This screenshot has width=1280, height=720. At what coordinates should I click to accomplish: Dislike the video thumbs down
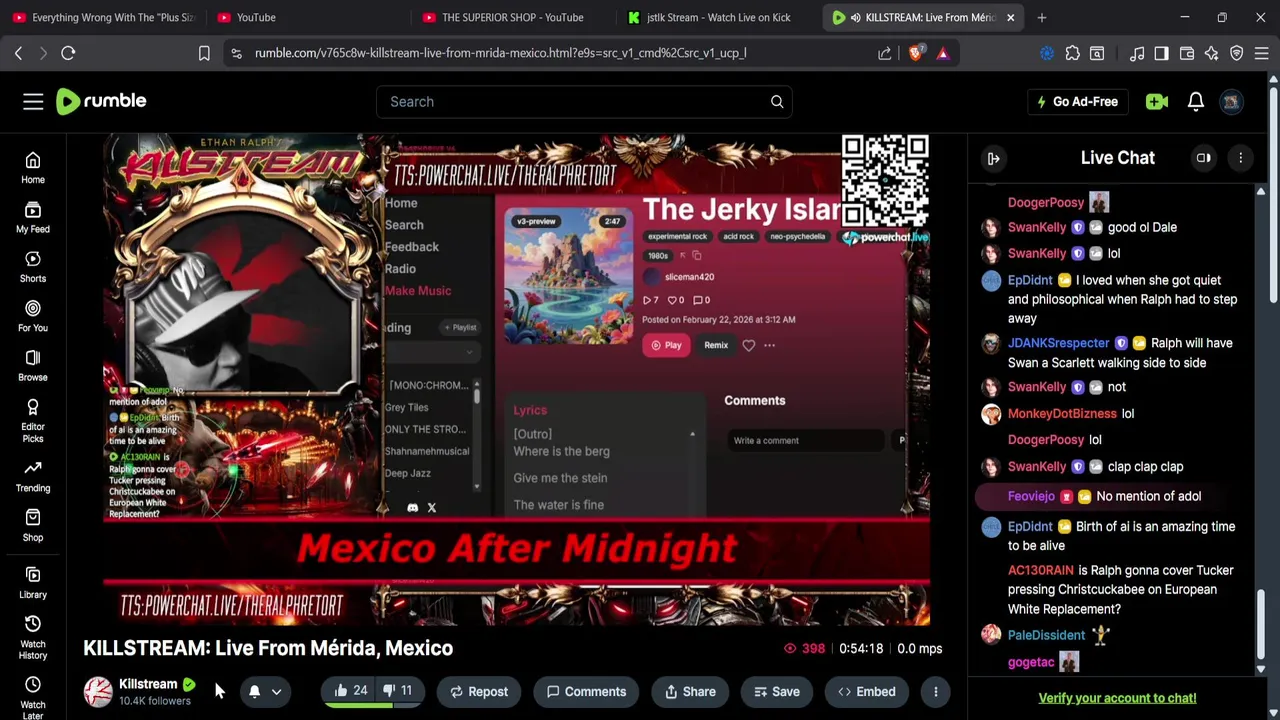pos(397,691)
